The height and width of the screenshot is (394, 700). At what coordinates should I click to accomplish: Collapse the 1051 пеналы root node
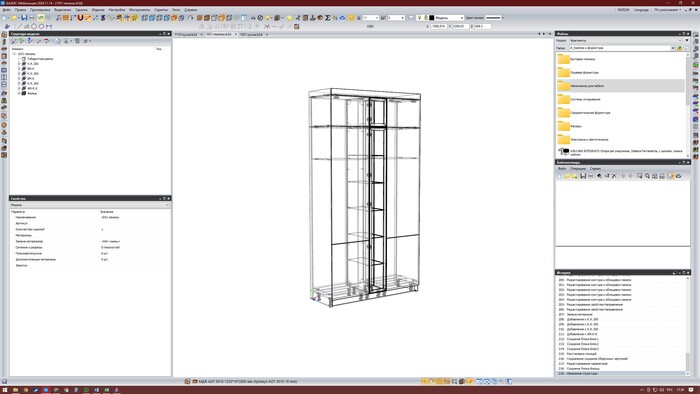14,54
